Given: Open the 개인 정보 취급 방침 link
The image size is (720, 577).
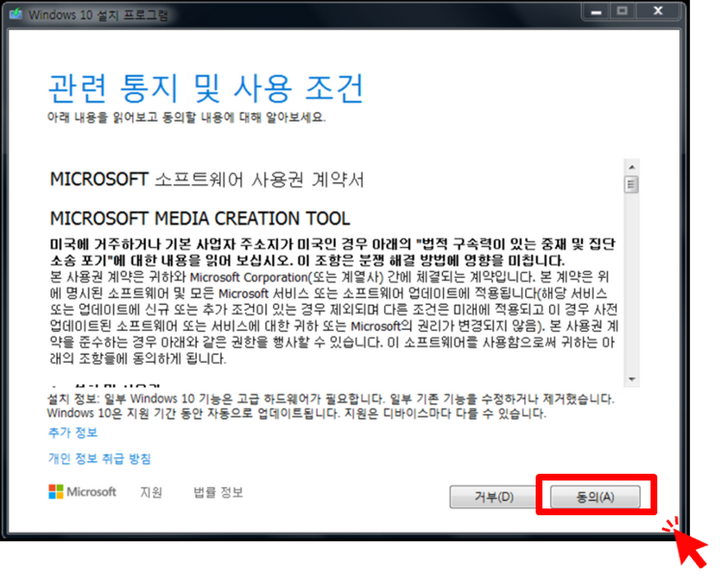Looking at the screenshot, I should point(100,458).
